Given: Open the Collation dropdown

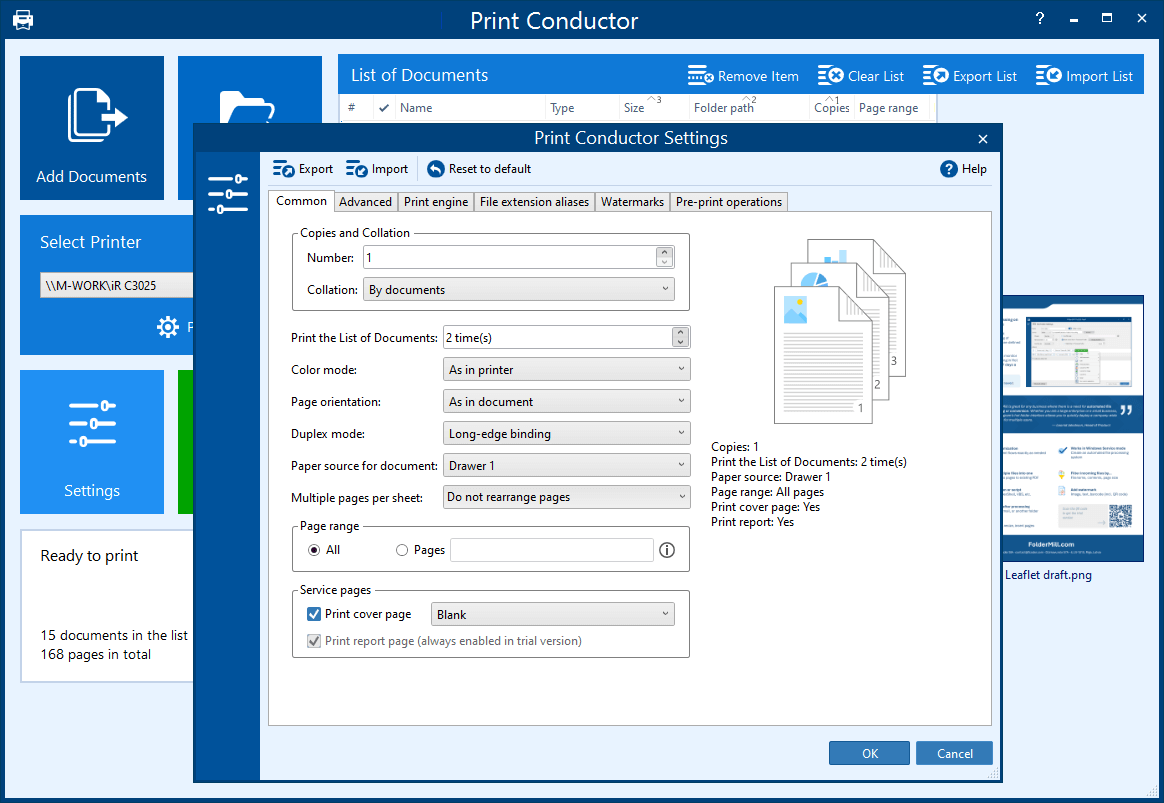Looking at the screenshot, I should tap(519, 289).
